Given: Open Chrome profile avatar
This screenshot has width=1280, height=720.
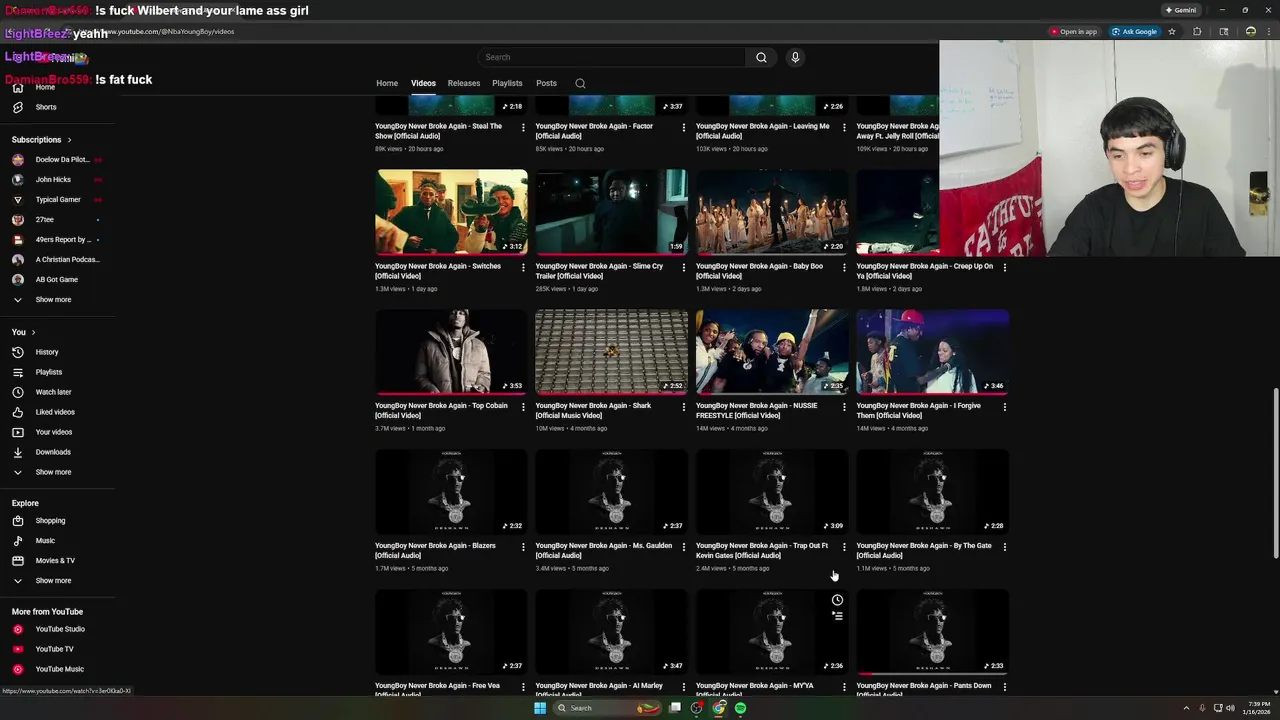Looking at the screenshot, I should coord(1250,31).
